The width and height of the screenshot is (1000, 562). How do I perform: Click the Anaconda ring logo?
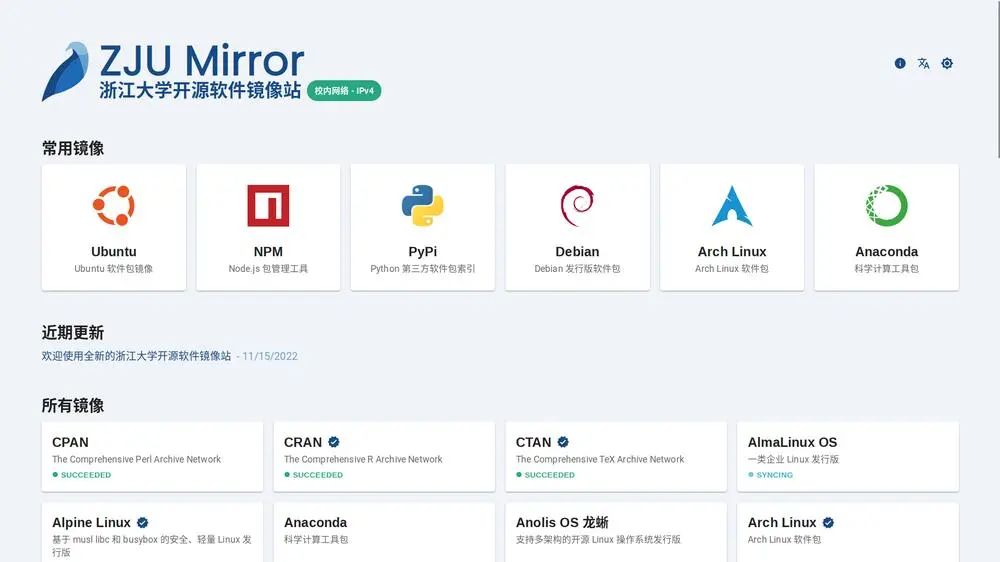[886, 206]
